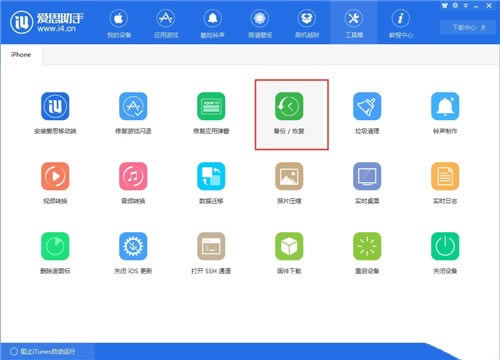Expand the title bar dropdown arrow menu
This screenshot has width=500, height=360.
(465, 6)
